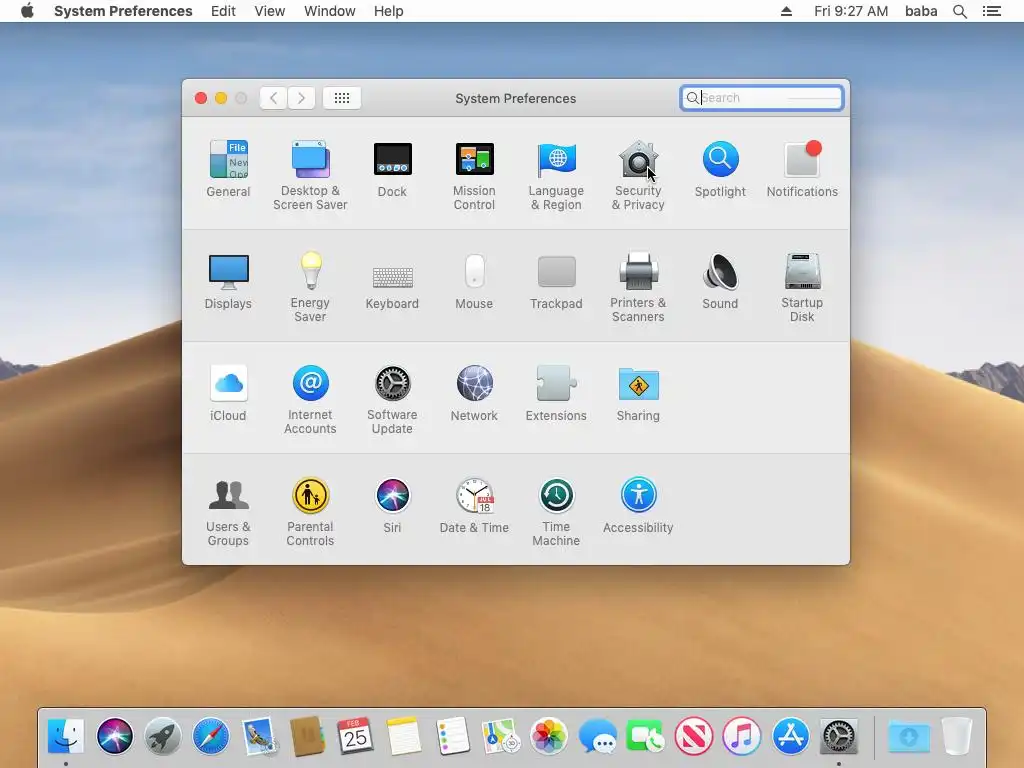Open Reminders from the Dock

[x=452, y=736]
